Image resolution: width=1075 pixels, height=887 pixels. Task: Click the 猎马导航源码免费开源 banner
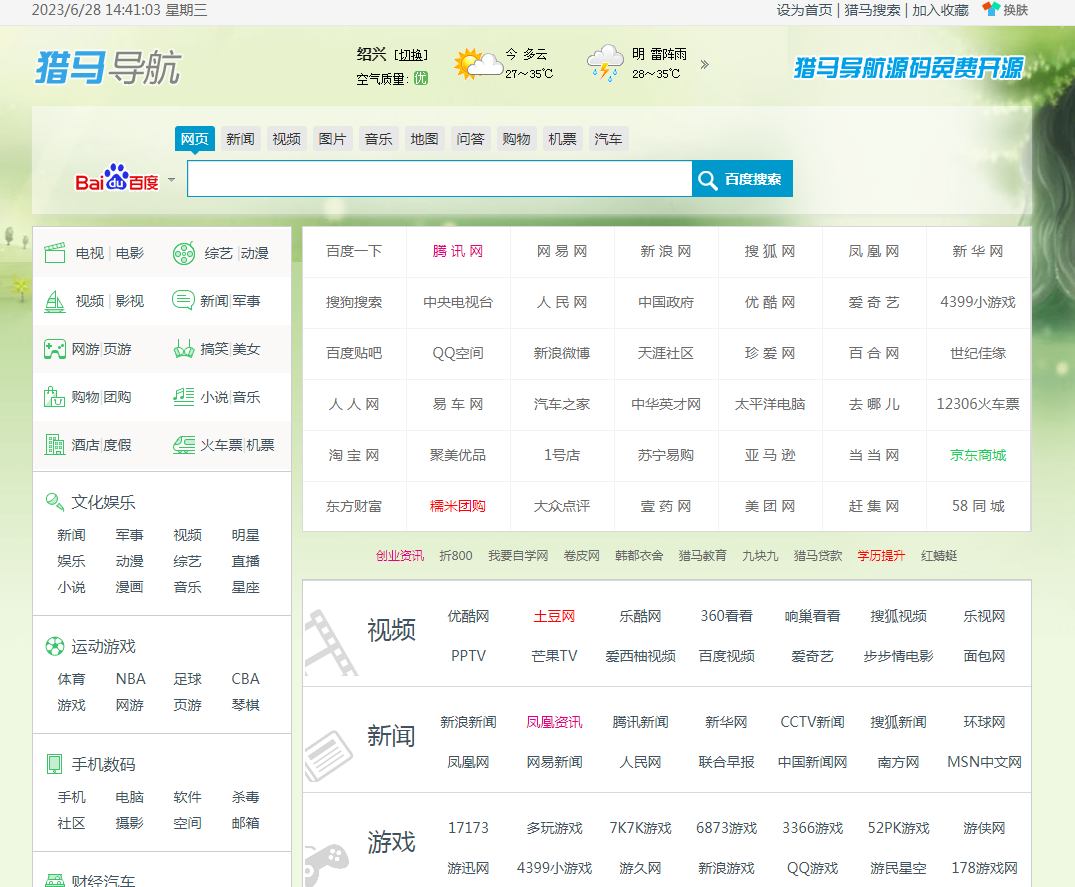908,67
